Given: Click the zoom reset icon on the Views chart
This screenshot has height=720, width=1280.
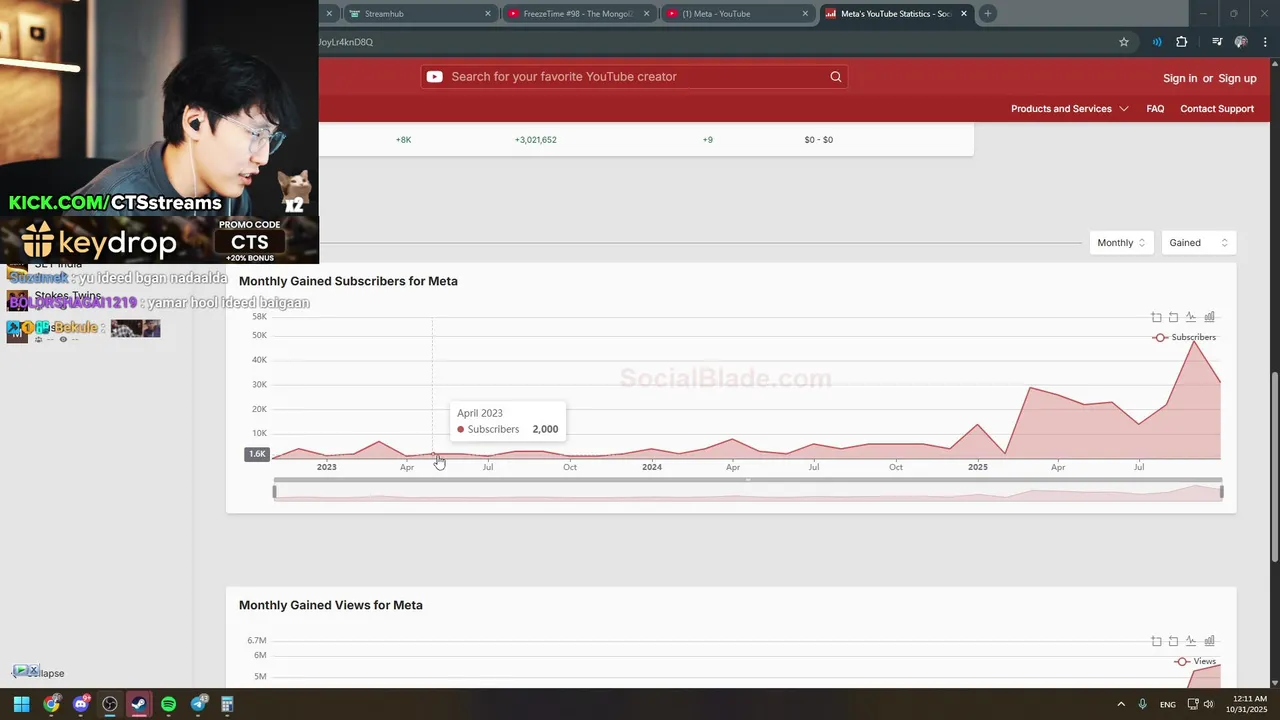Looking at the screenshot, I should (x=1173, y=641).
